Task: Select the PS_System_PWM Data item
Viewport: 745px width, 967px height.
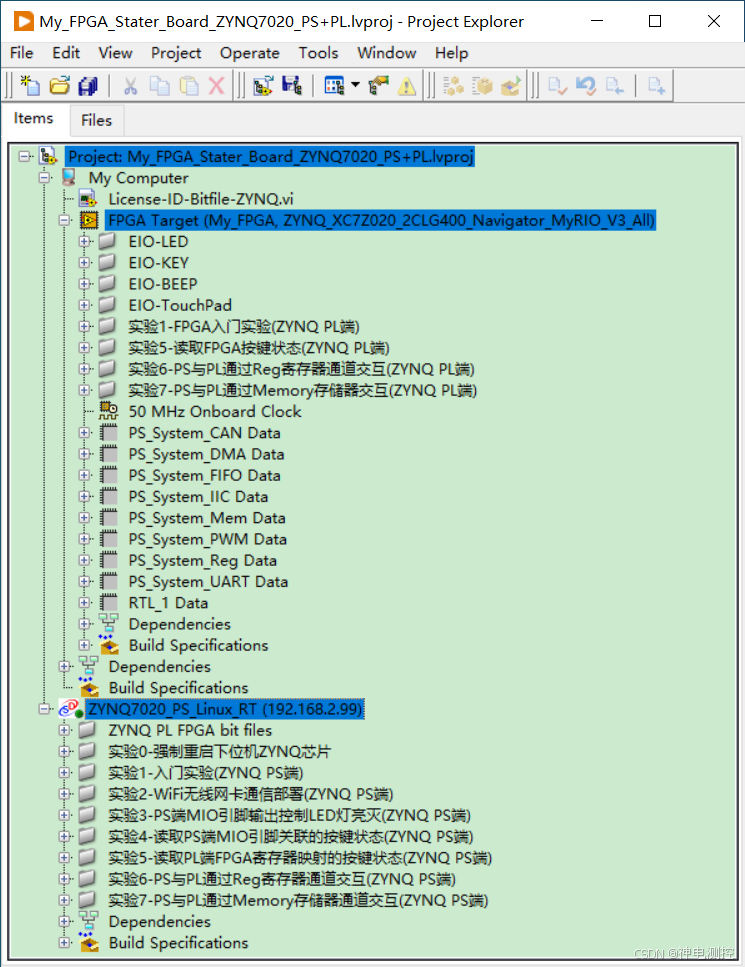Action: (207, 539)
